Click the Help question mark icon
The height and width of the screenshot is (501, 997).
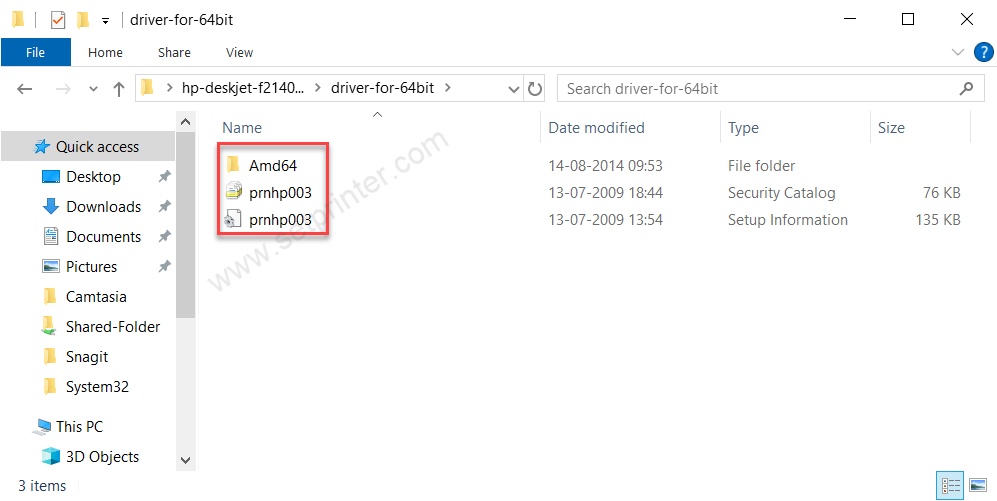point(983,52)
